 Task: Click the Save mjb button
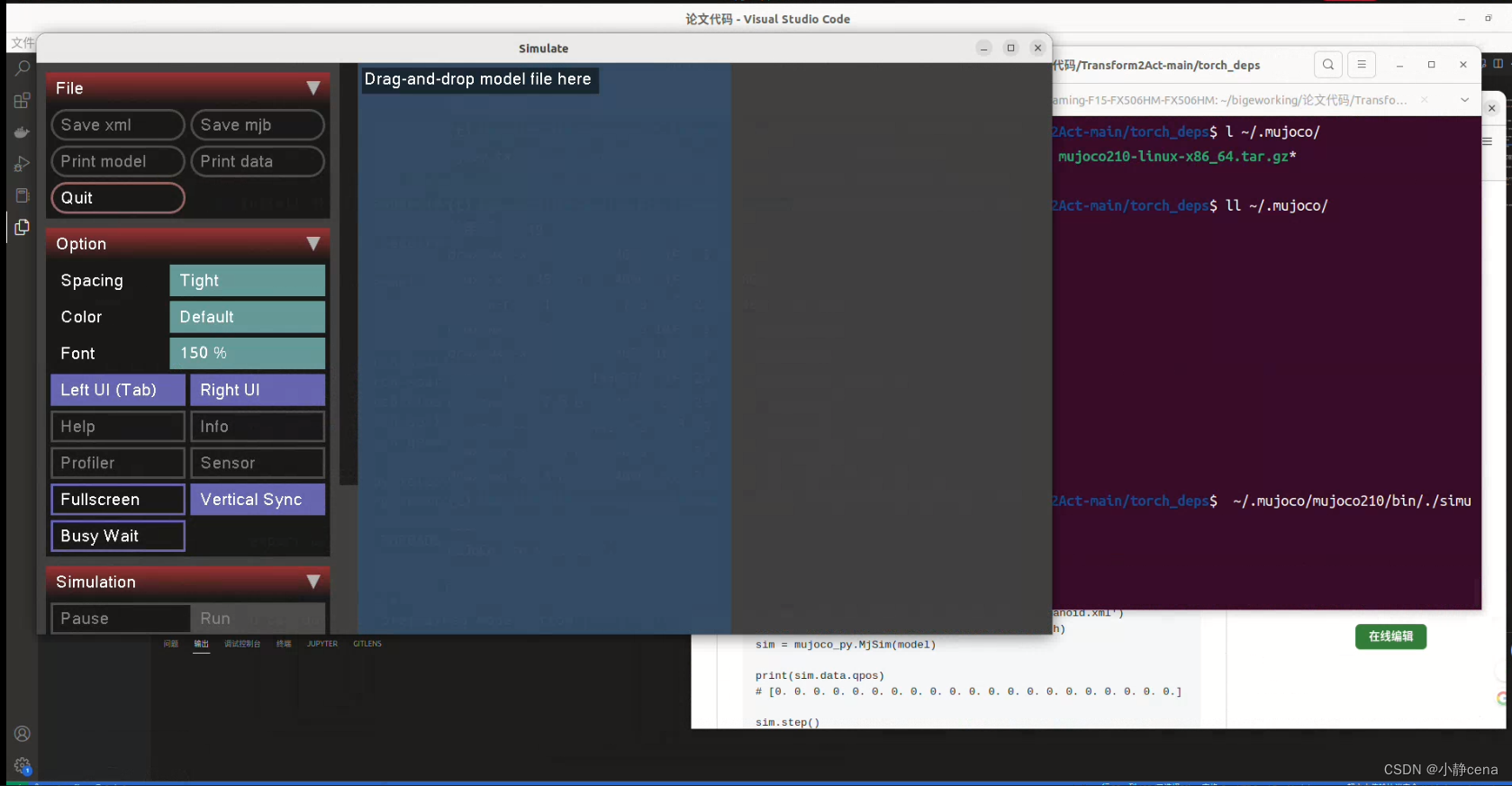258,125
